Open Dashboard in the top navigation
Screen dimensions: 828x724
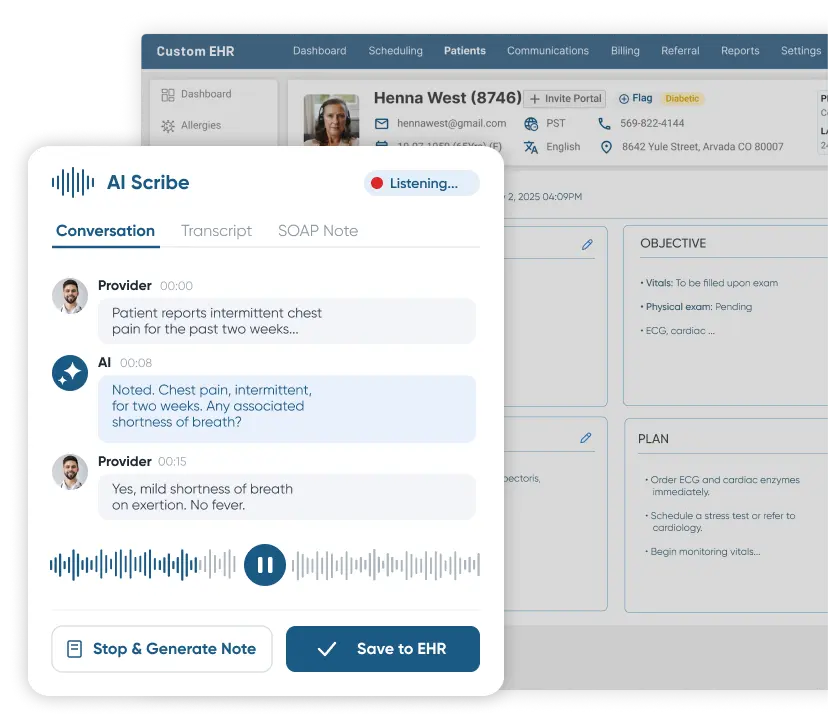[319, 51]
